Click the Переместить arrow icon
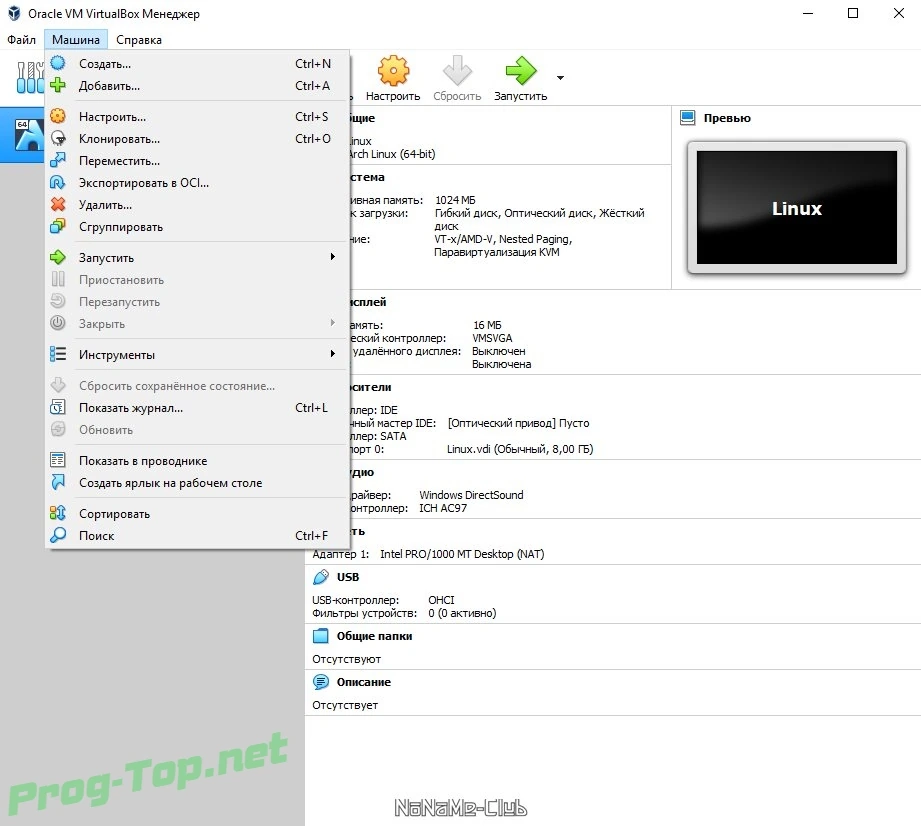Image resolution: width=921 pixels, height=826 pixels. pos(58,160)
